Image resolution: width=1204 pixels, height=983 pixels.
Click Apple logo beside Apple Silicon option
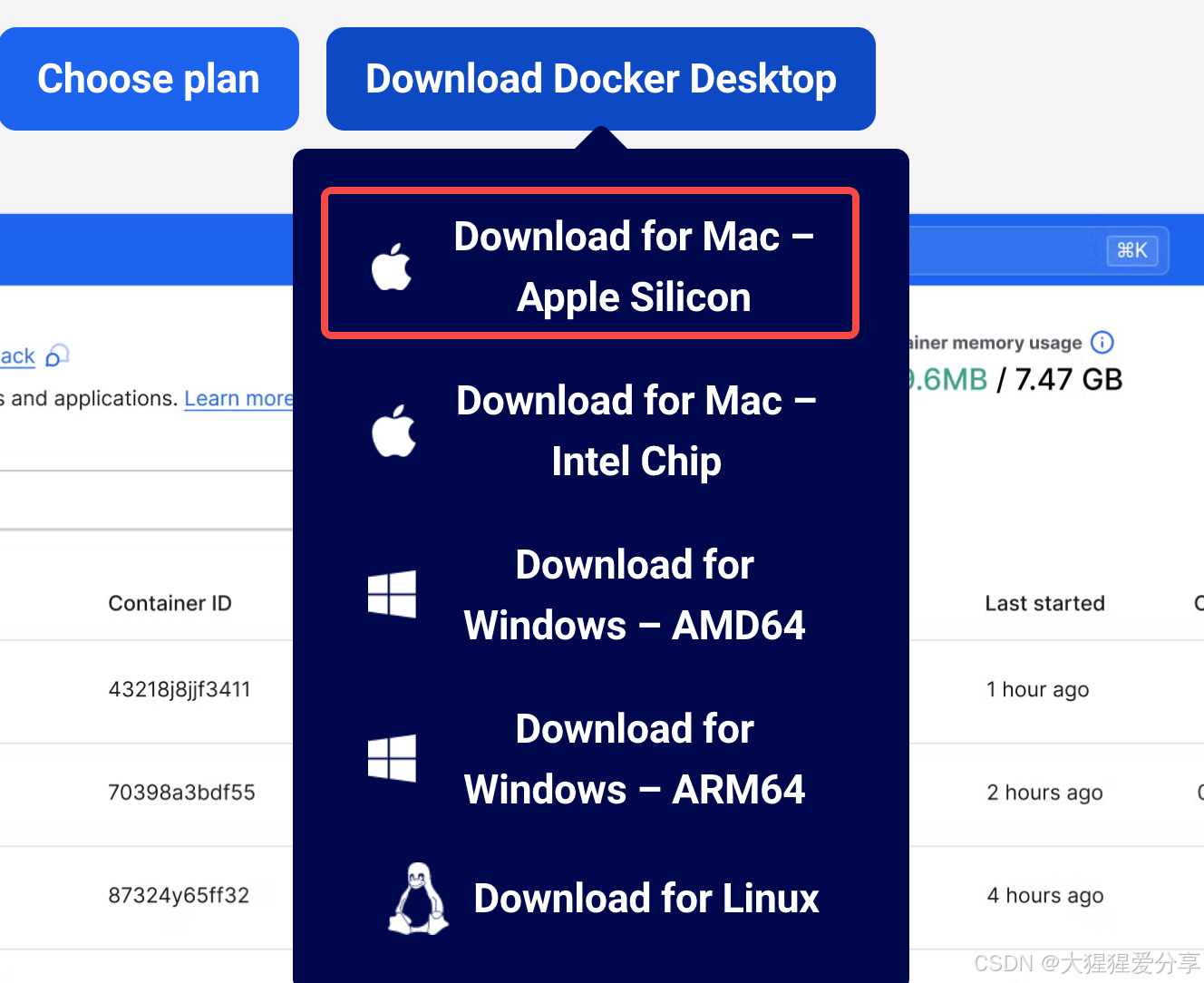pyautogui.click(x=392, y=267)
